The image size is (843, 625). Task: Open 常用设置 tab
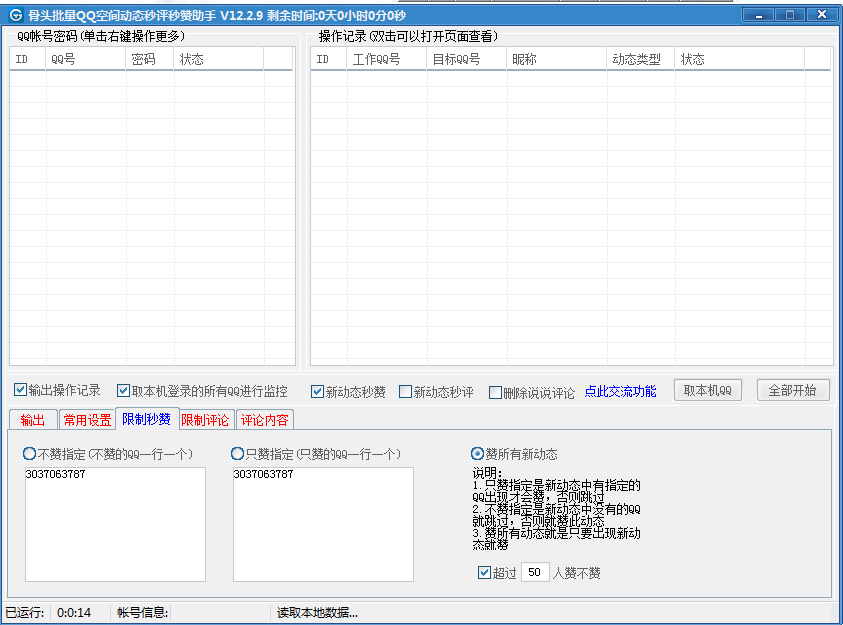pyautogui.click(x=87, y=420)
